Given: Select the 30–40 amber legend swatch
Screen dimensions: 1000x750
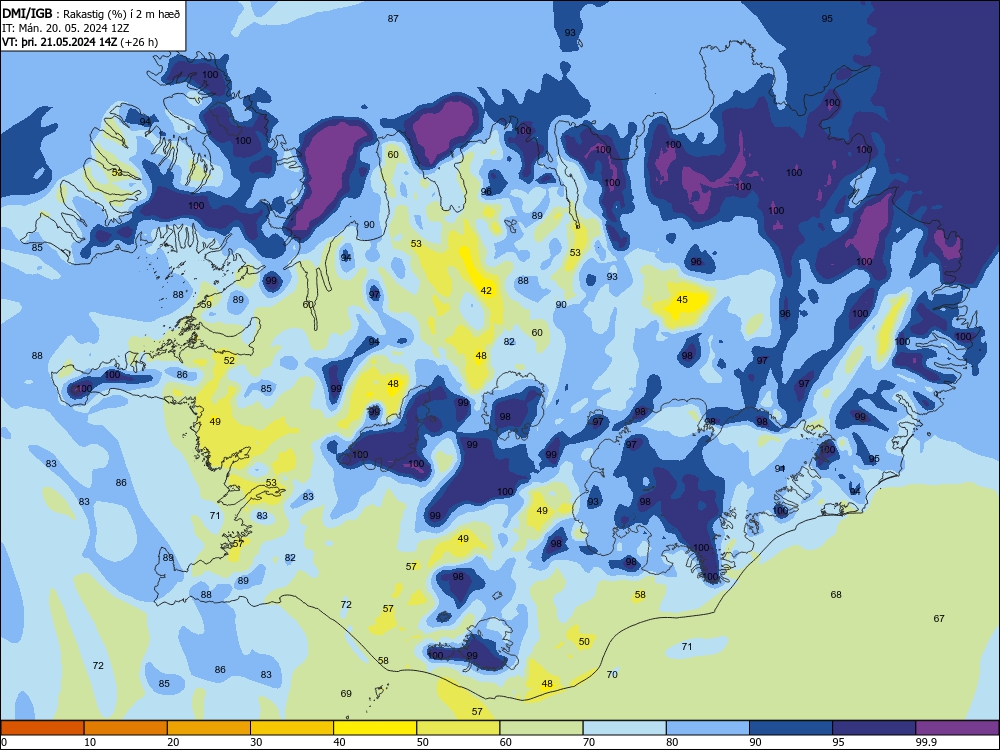Looking at the screenshot, I should pyautogui.click(x=292, y=728).
